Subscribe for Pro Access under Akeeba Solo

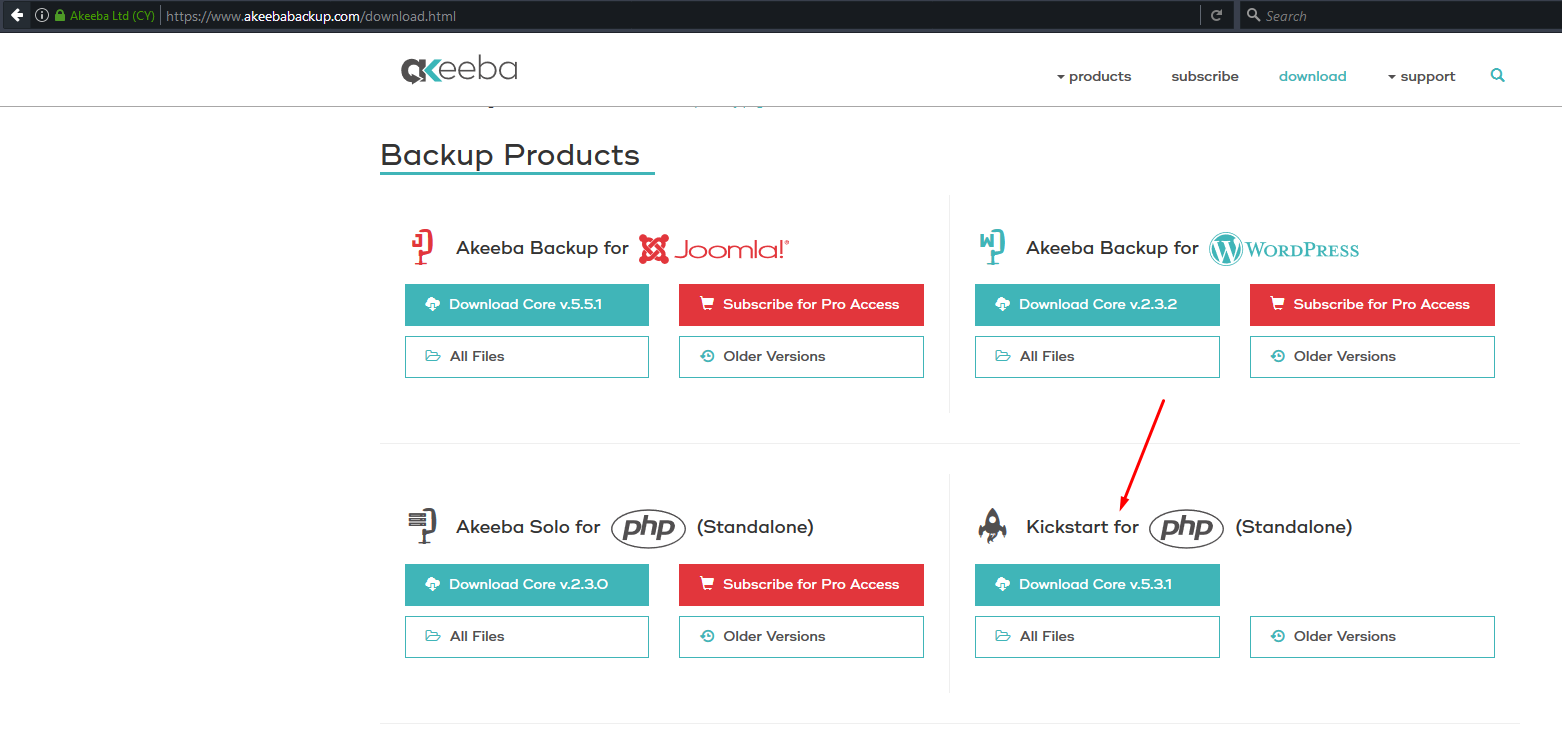point(801,585)
